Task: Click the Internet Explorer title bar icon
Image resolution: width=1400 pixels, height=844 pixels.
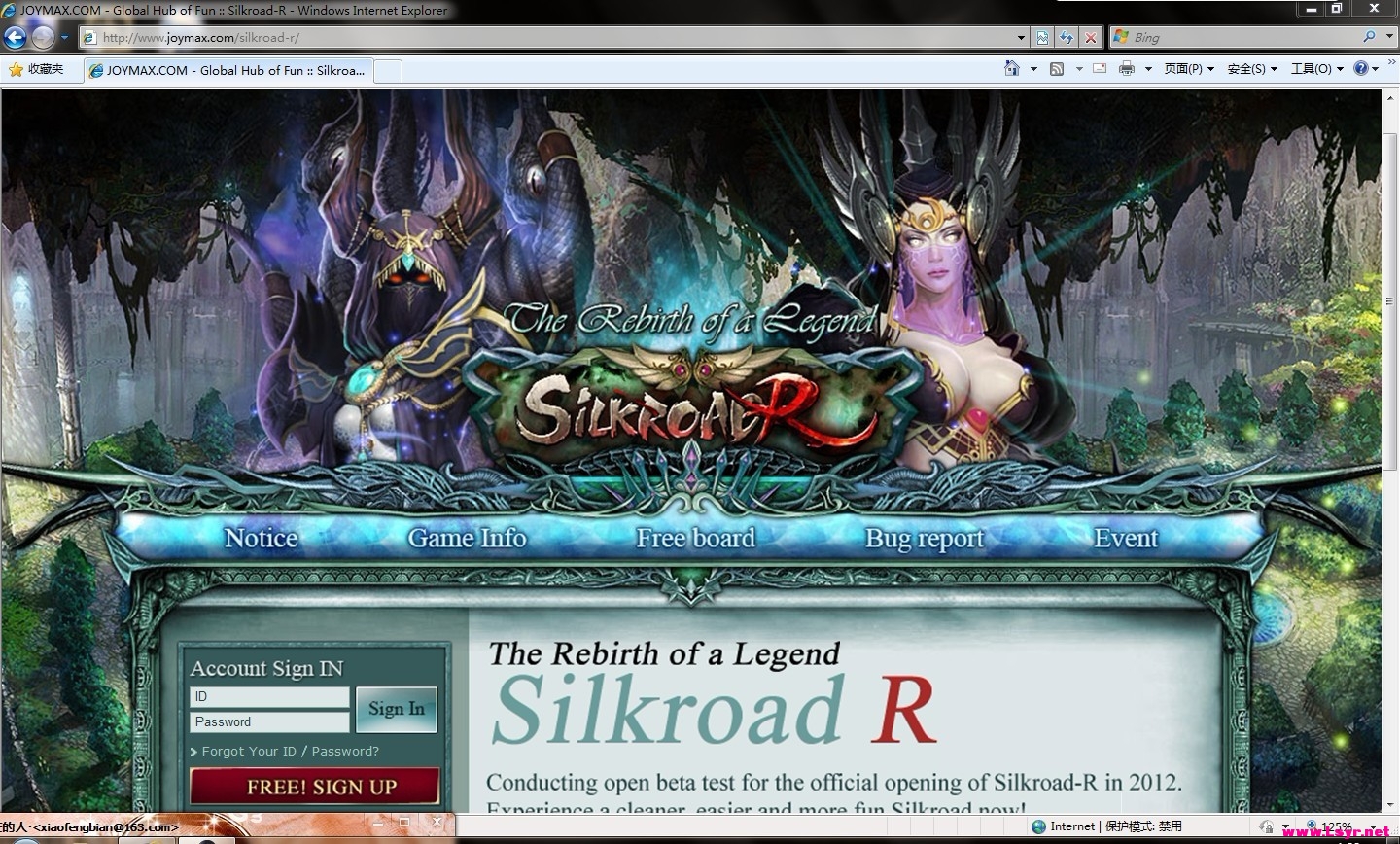Action: (10, 10)
